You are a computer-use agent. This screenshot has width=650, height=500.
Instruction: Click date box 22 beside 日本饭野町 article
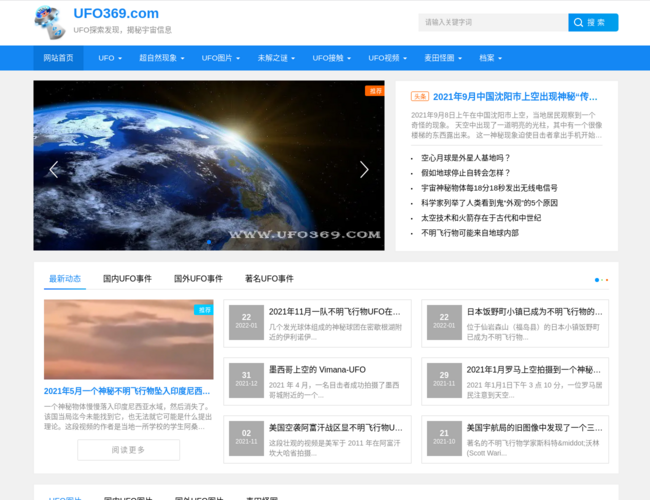444,322
